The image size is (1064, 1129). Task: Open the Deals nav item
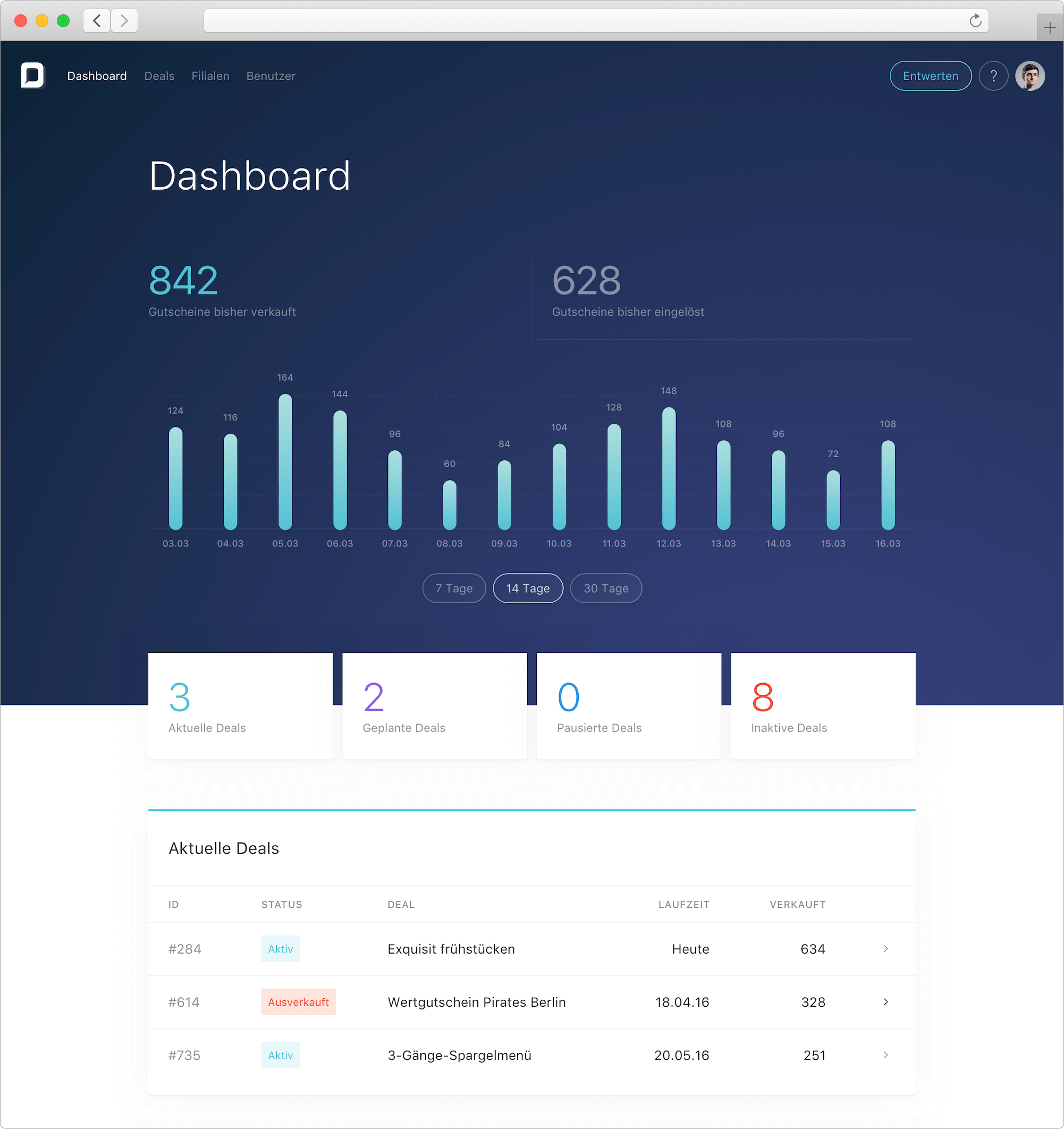pyautogui.click(x=159, y=76)
